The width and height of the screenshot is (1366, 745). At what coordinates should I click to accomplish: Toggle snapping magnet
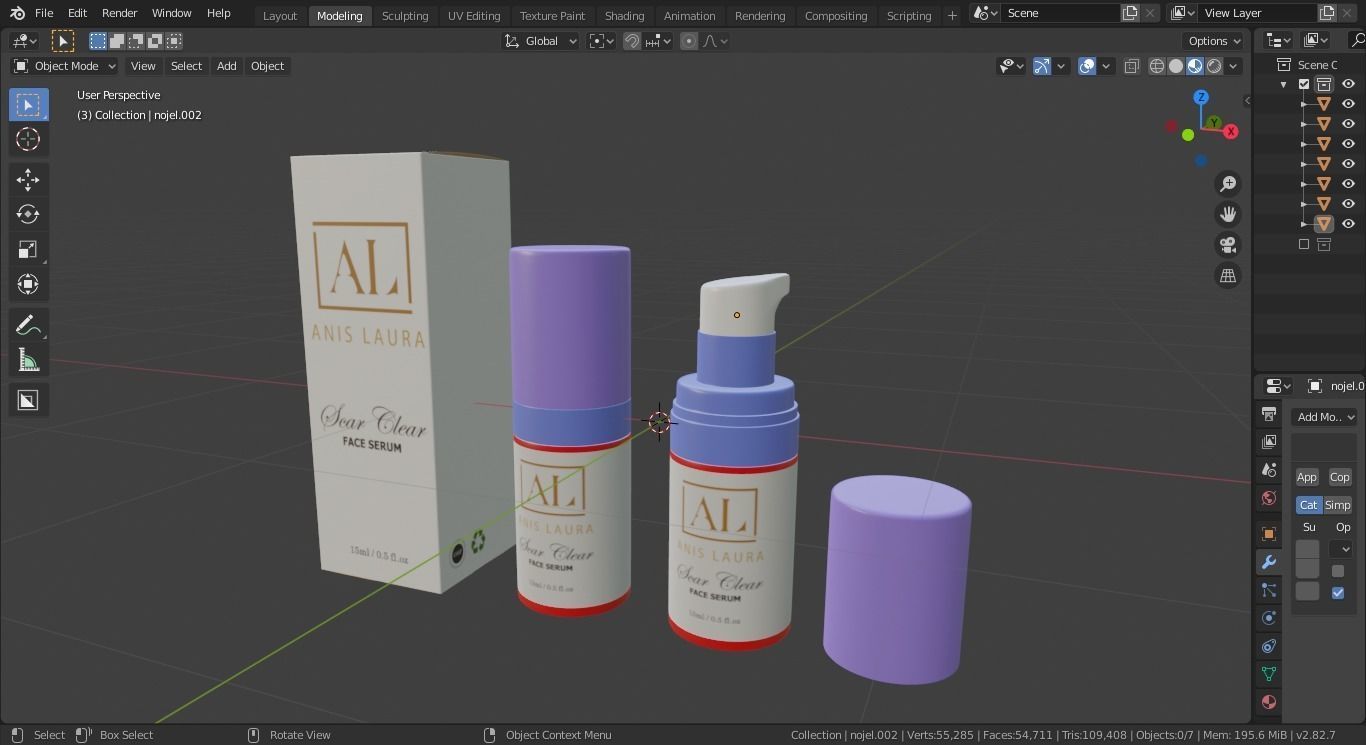[632, 41]
